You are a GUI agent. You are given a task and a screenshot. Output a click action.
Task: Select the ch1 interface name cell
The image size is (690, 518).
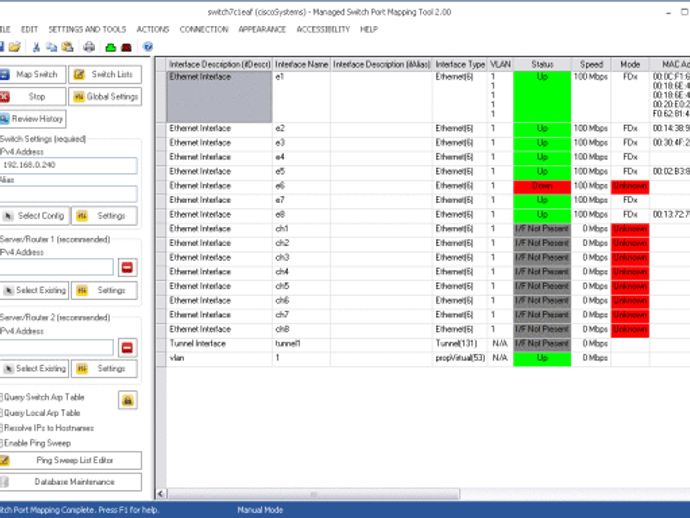[301, 229]
